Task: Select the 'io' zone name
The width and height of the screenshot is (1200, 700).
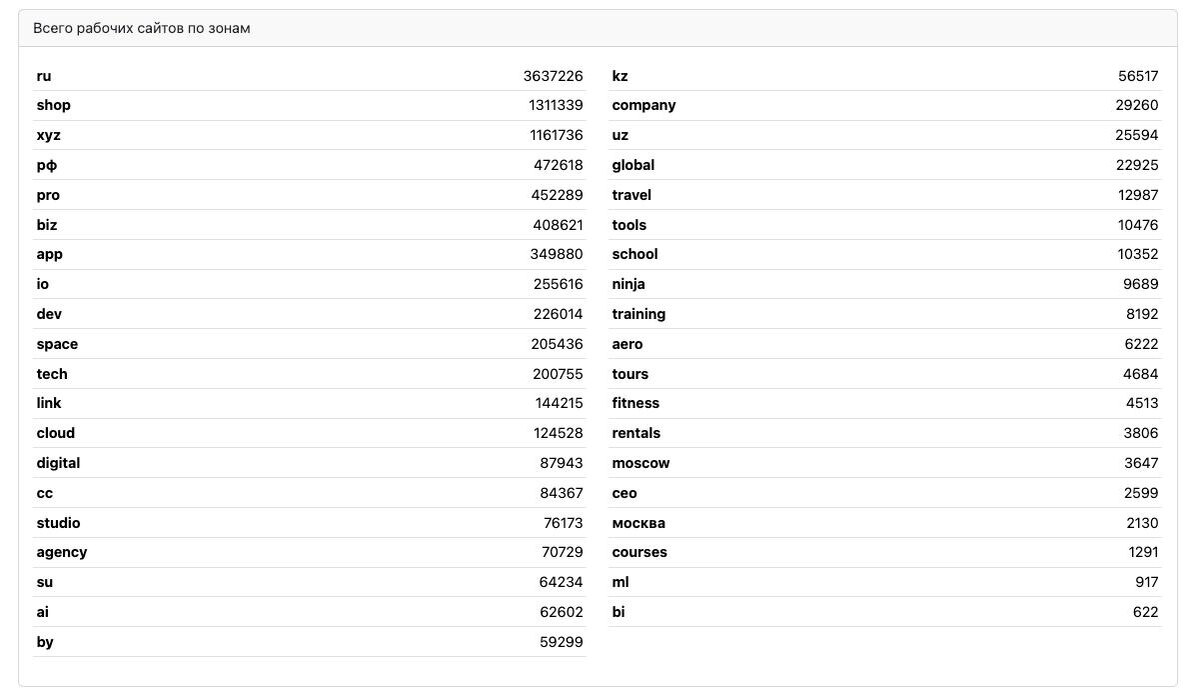Action: tap(43, 284)
